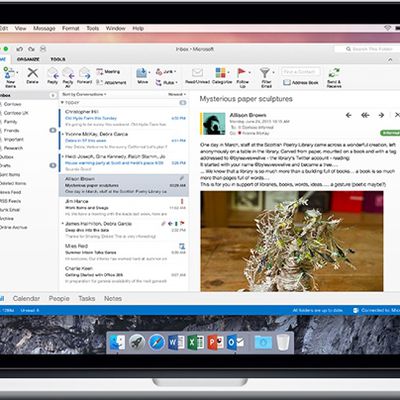Forward message as Attachment
The image size is (400, 400).
pyautogui.click(x=111, y=82)
